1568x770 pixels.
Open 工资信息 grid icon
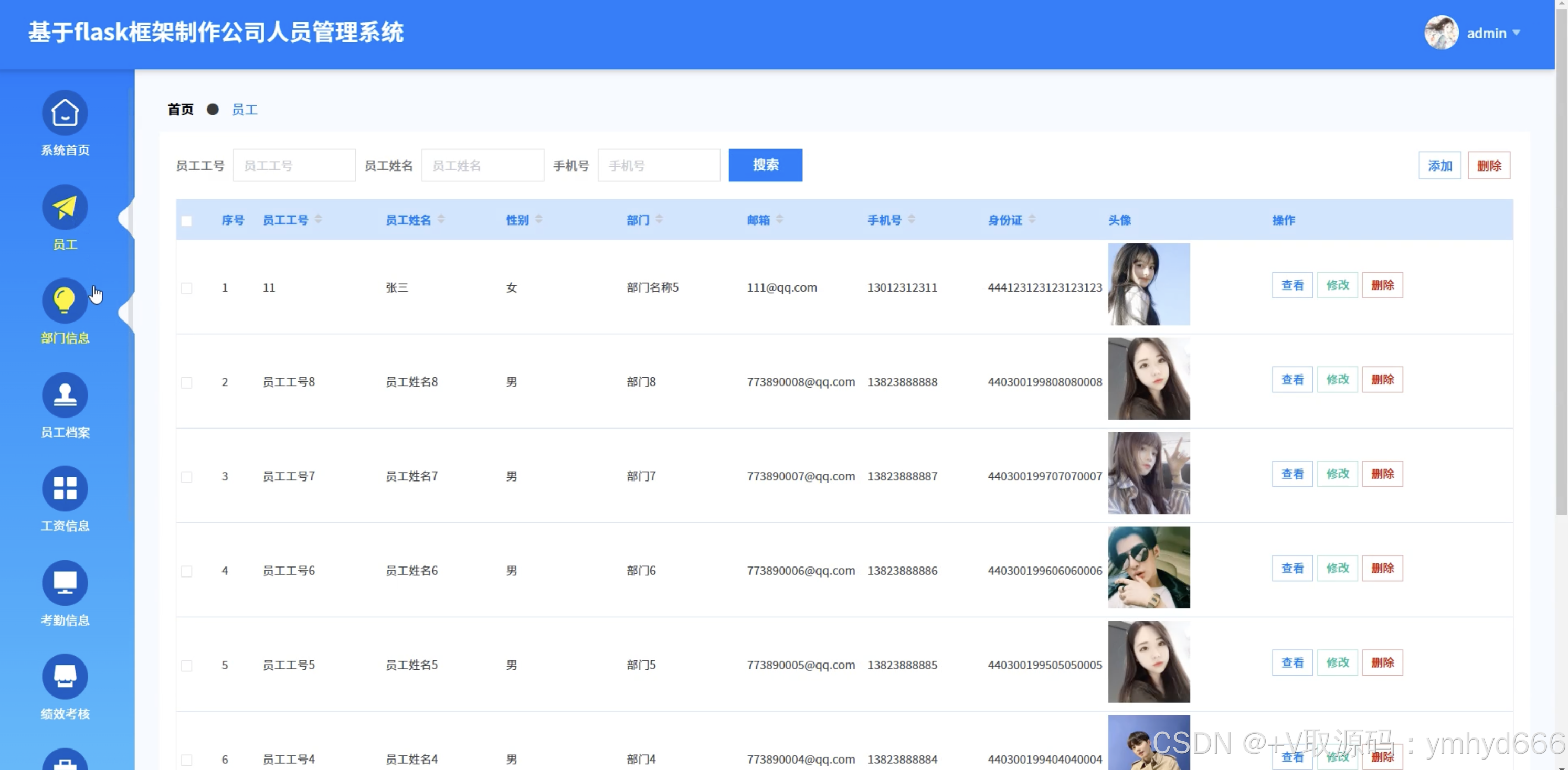pyautogui.click(x=65, y=488)
